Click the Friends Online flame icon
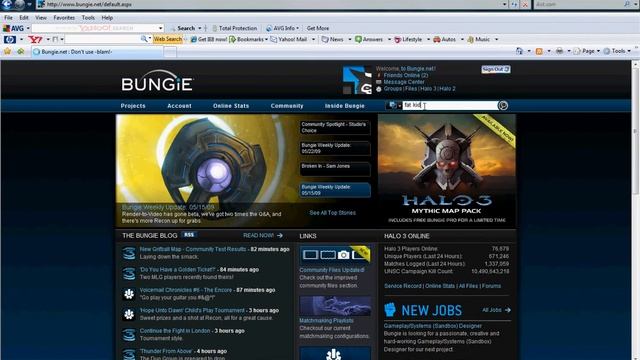 point(378,75)
